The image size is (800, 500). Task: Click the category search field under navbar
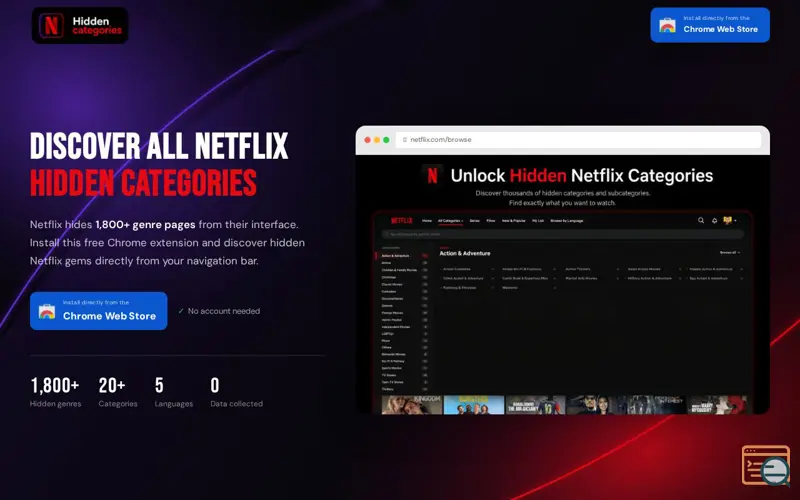click(x=563, y=234)
